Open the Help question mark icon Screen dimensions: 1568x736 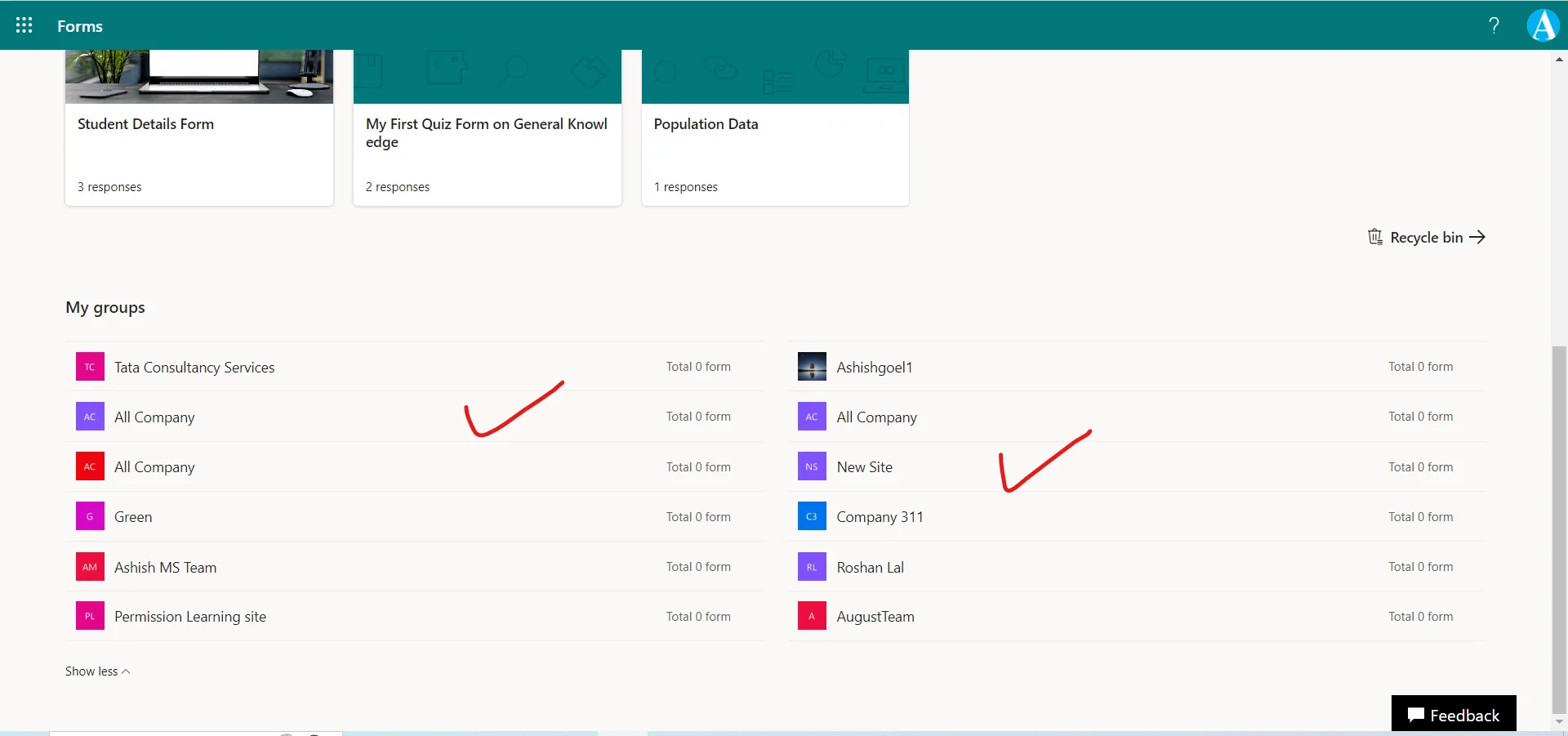tap(1494, 25)
